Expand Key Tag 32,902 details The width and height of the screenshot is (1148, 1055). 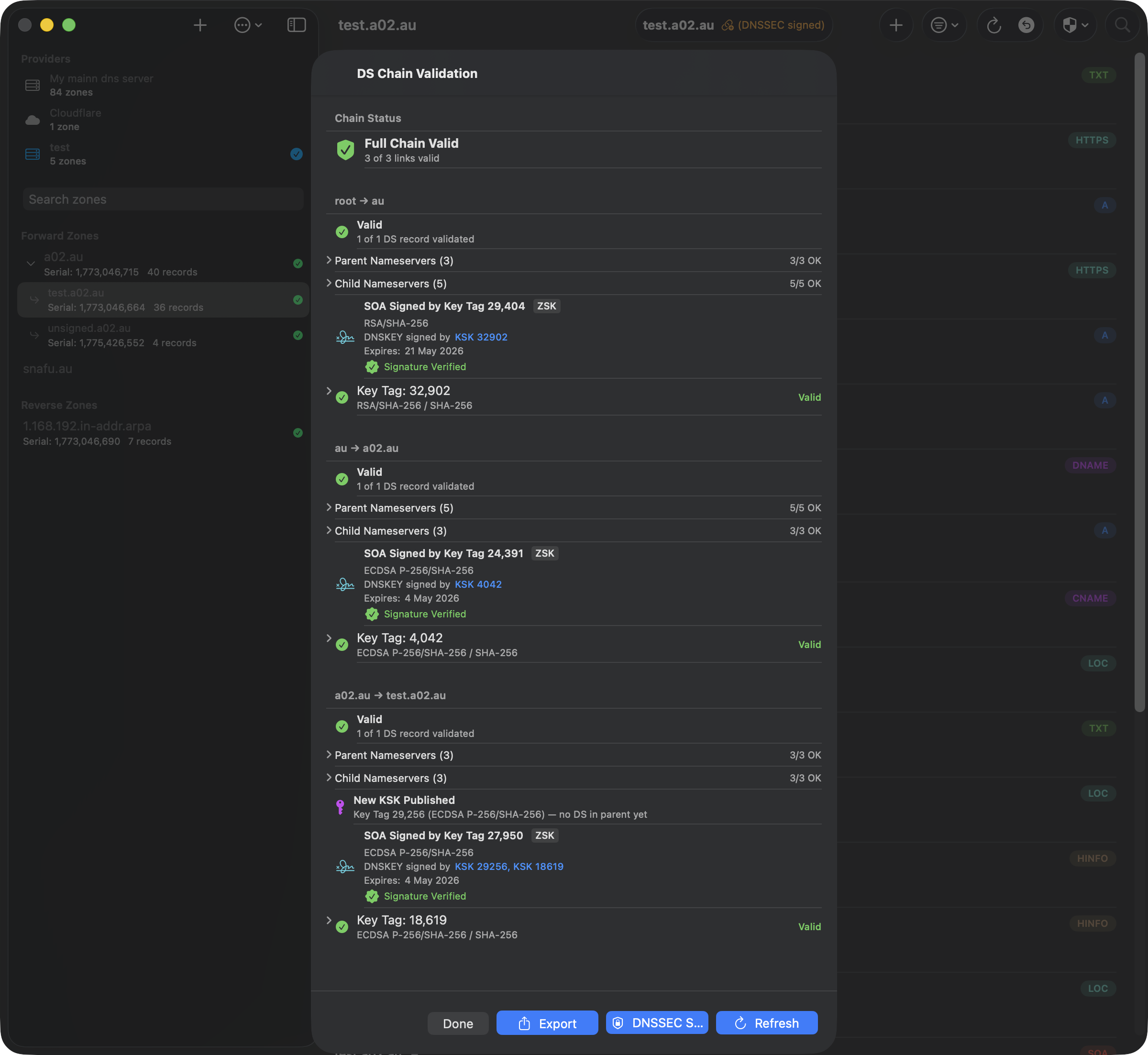tap(329, 391)
